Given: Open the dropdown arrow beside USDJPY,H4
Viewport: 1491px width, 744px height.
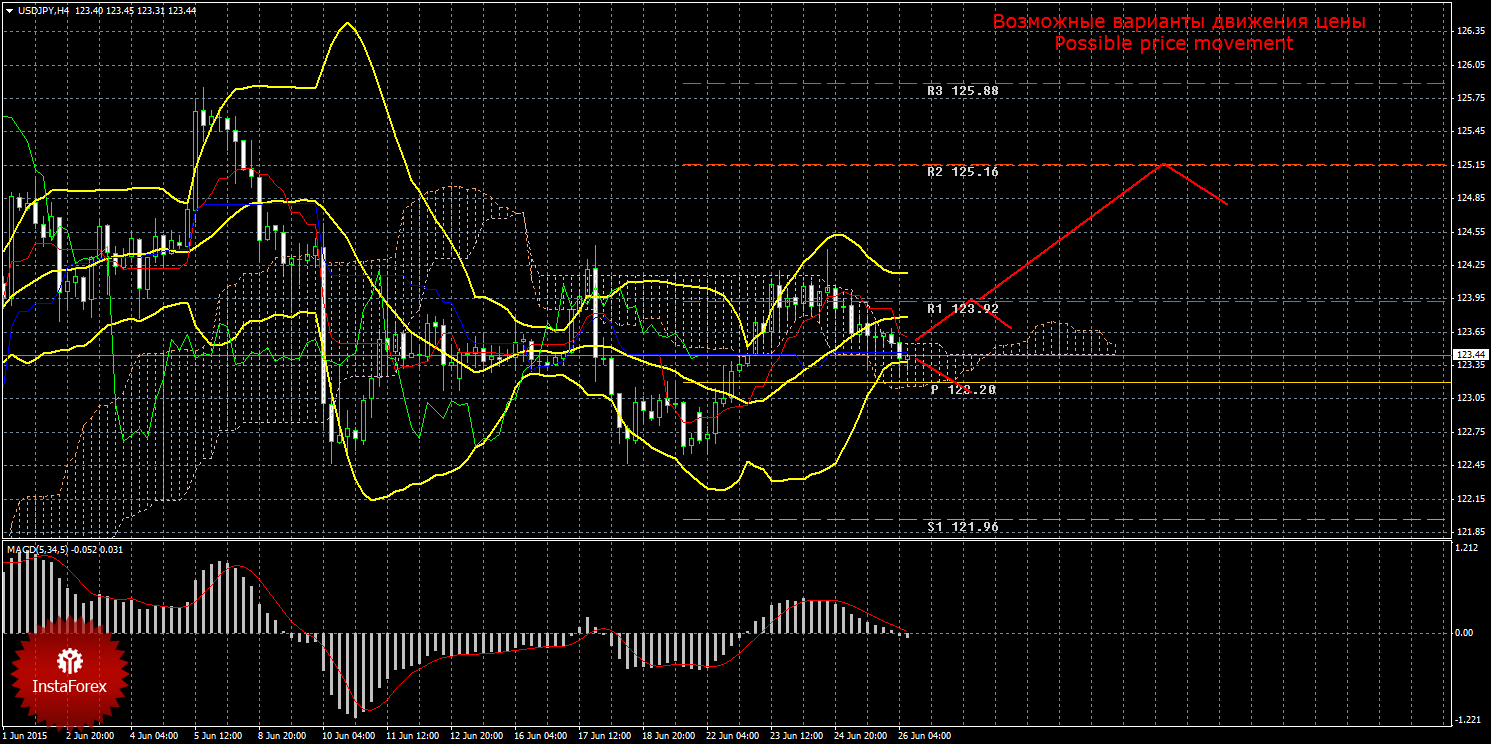Looking at the screenshot, I should [x=8, y=10].
